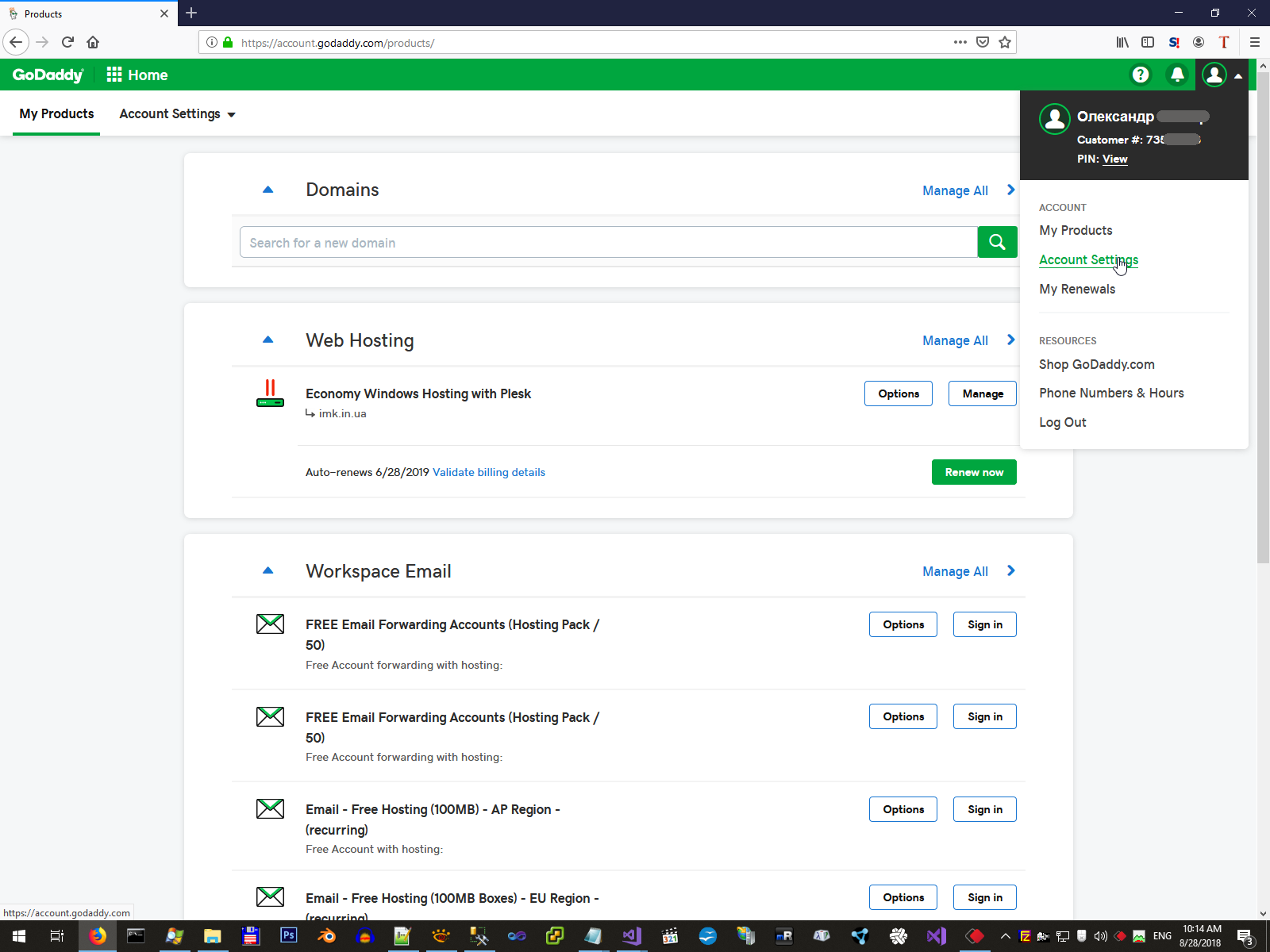Open the apps grid icon beside Home

114,75
